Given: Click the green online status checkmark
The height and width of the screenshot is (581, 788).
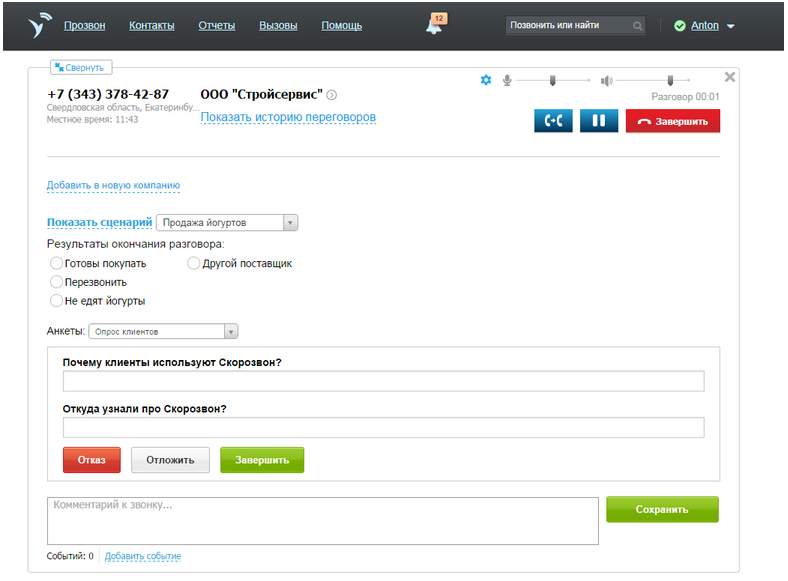Looking at the screenshot, I should [679, 26].
